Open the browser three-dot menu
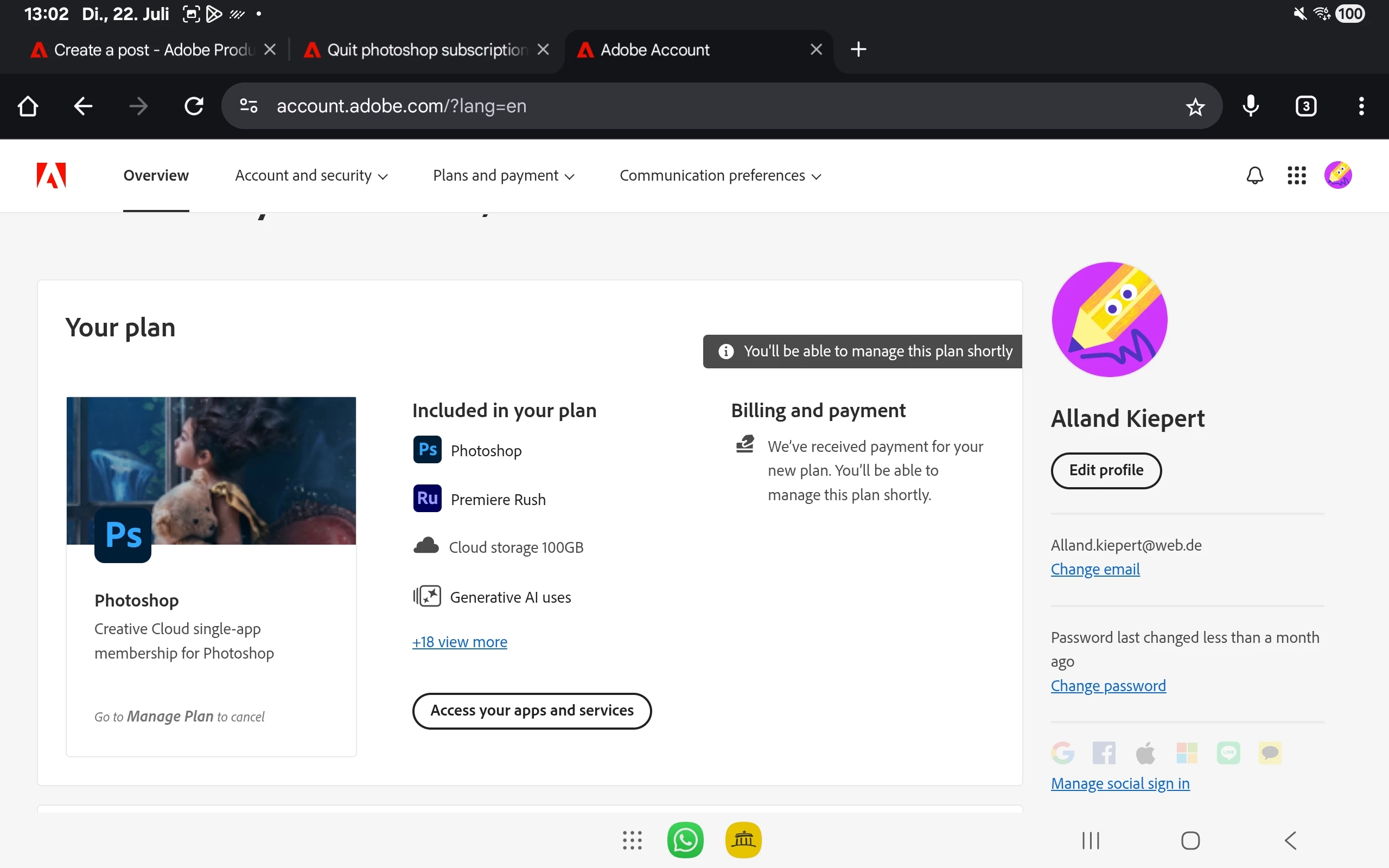The width and height of the screenshot is (1389, 868). tap(1361, 106)
